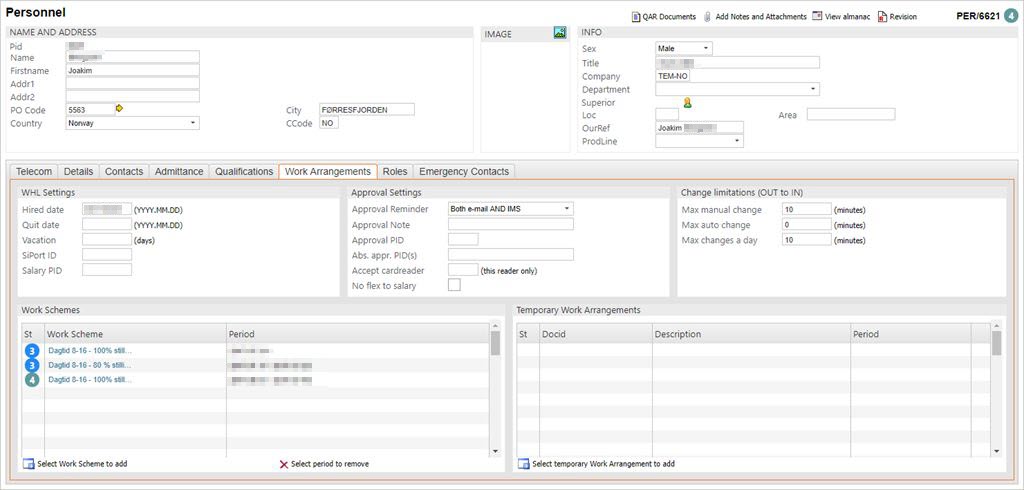Click the Max manual change input field
1024x490 pixels.
click(x=806, y=210)
